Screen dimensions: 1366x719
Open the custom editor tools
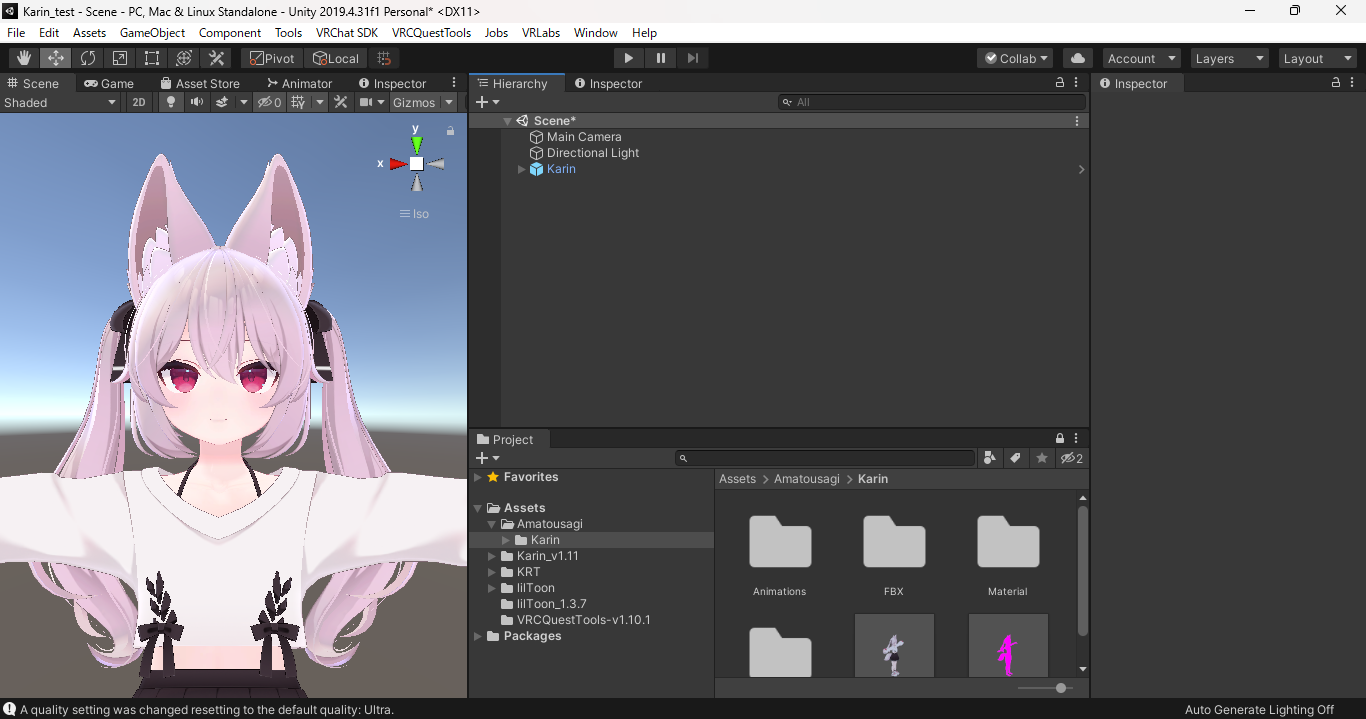click(216, 58)
